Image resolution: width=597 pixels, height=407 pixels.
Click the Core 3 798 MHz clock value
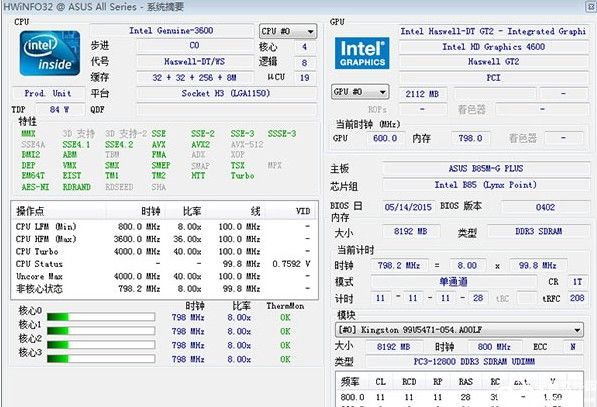pyautogui.click(x=188, y=359)
